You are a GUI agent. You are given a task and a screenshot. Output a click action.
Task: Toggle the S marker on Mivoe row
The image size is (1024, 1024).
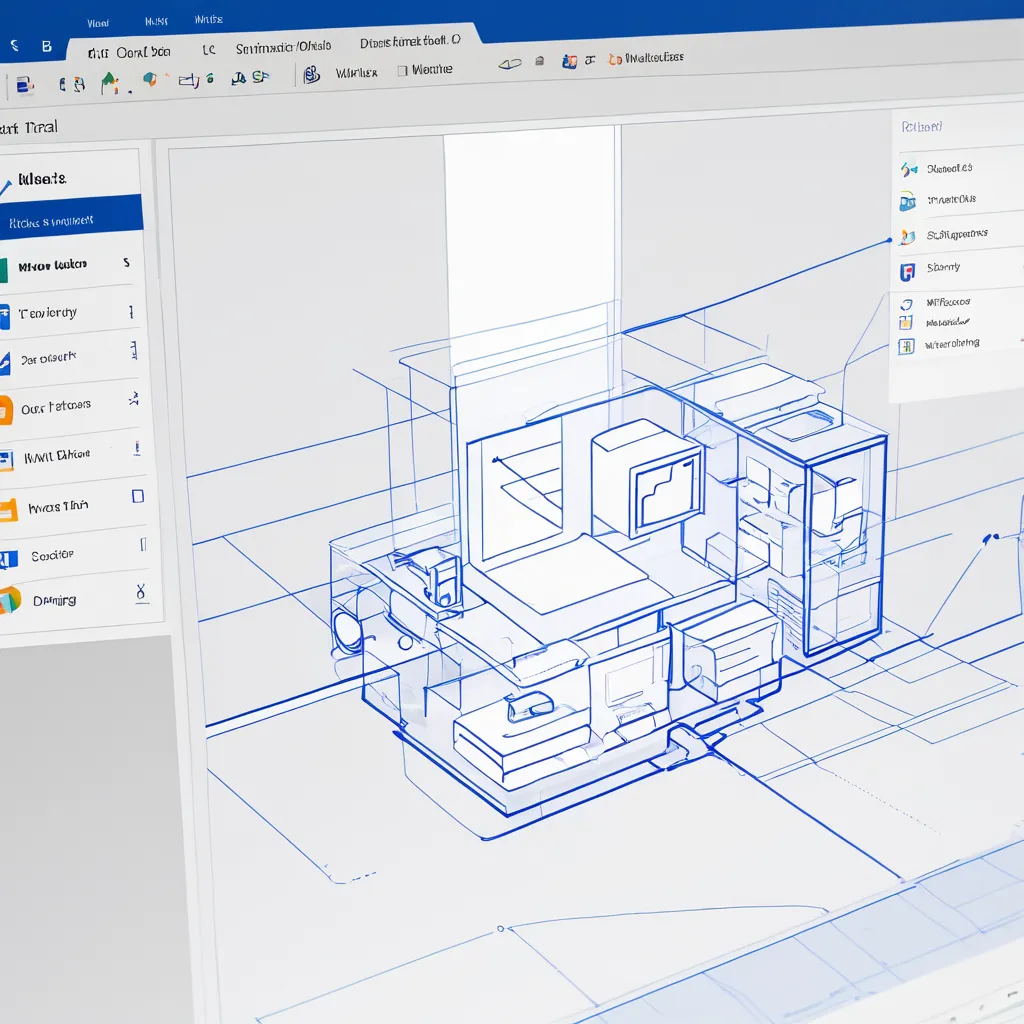pos(127,263)
